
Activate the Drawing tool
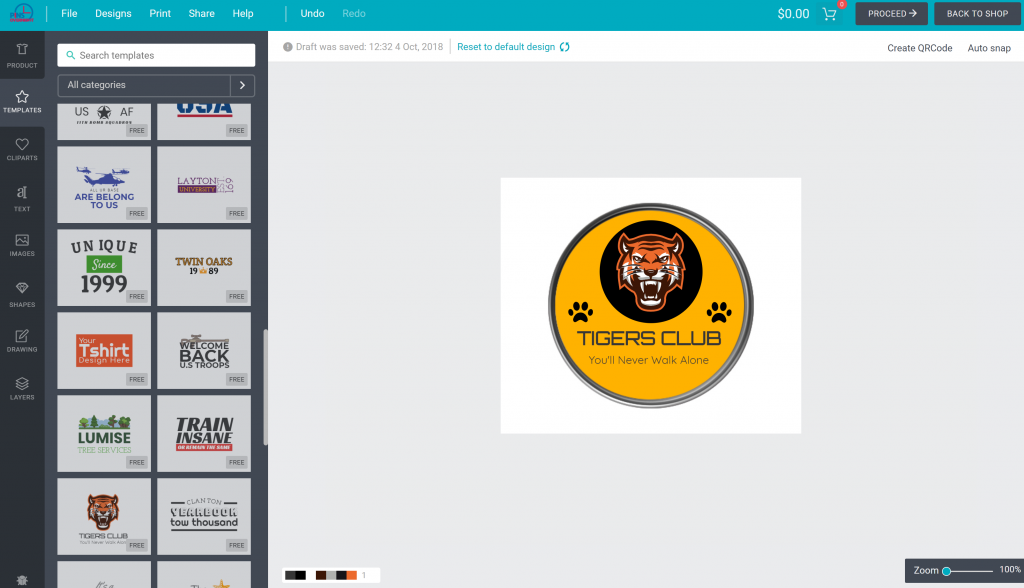click(x=22, y=340)
